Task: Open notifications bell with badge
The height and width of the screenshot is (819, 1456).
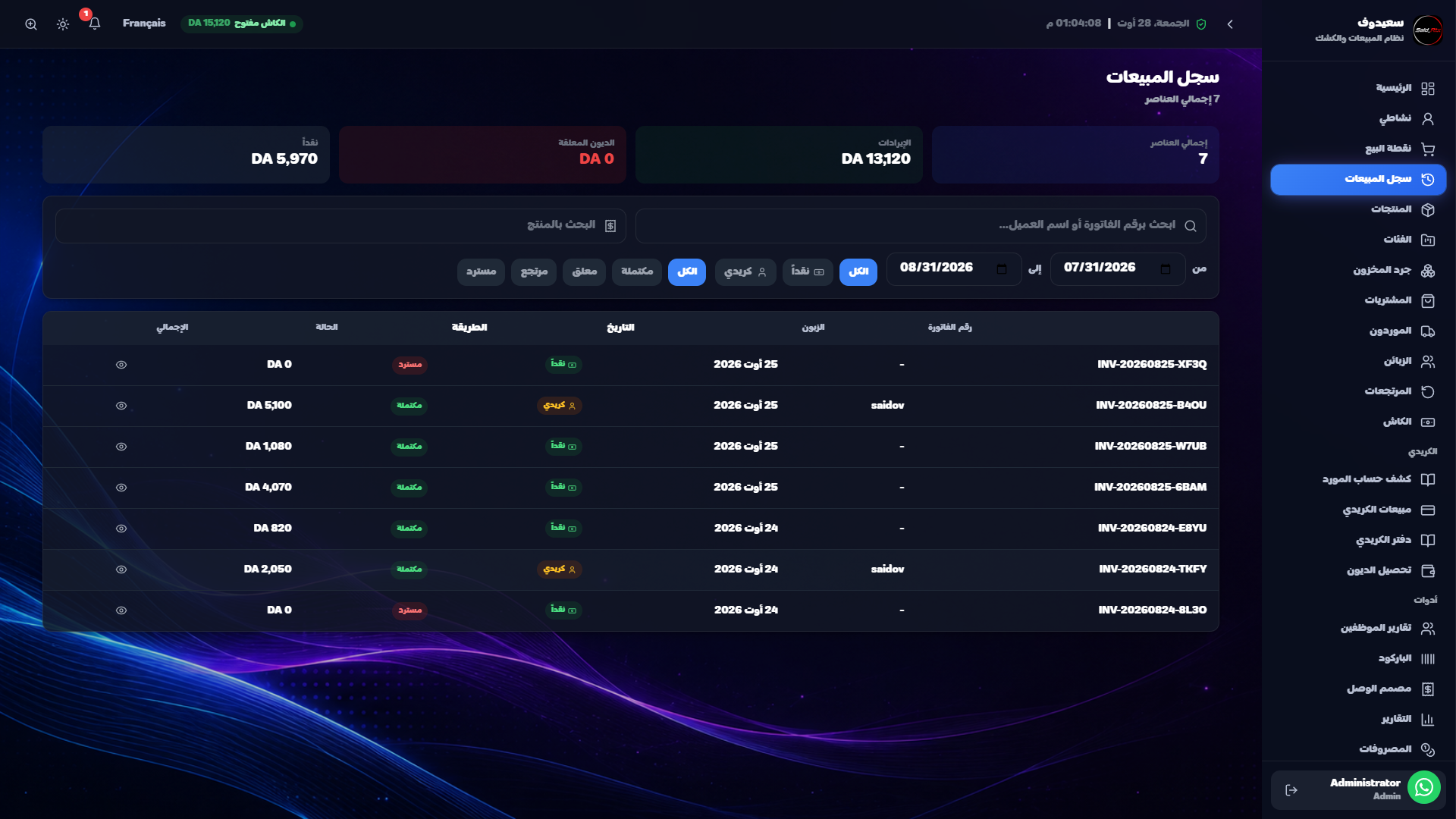Action: (94, 24)
